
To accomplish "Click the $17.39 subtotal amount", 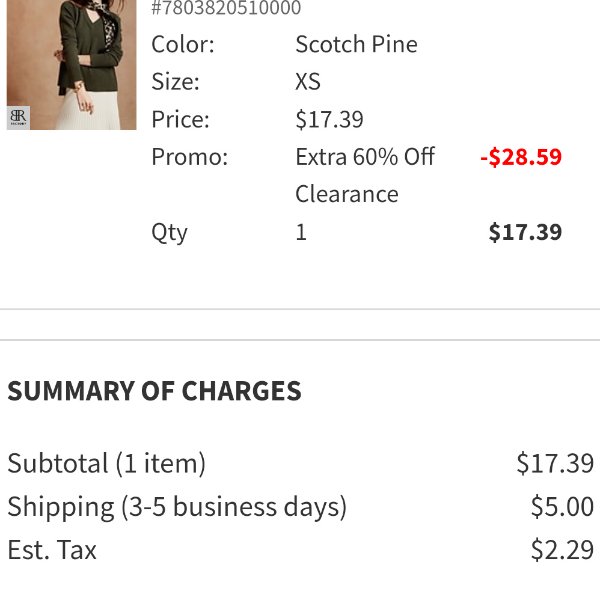I will pos(555,463).
